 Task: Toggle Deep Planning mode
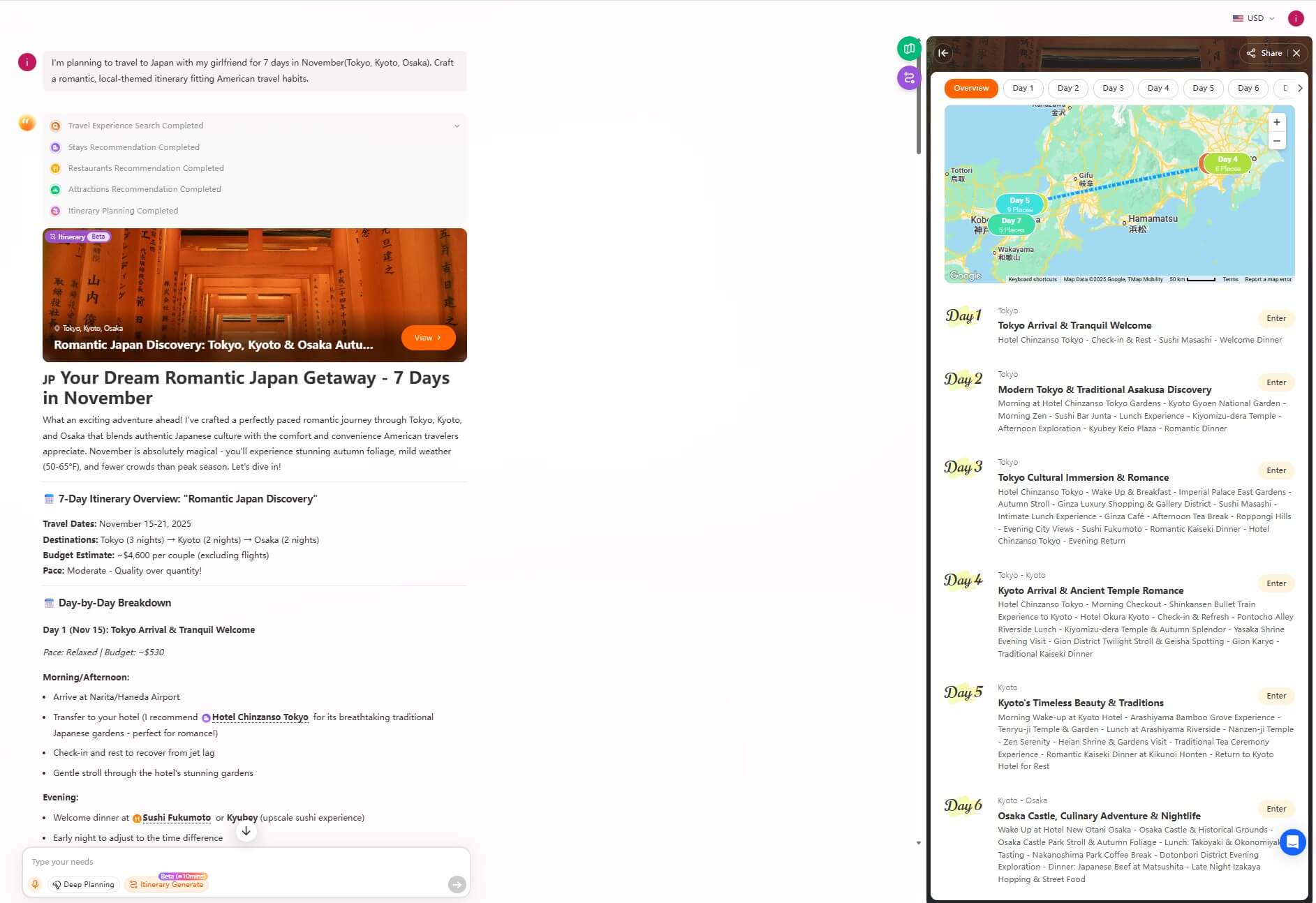[84, 884]
